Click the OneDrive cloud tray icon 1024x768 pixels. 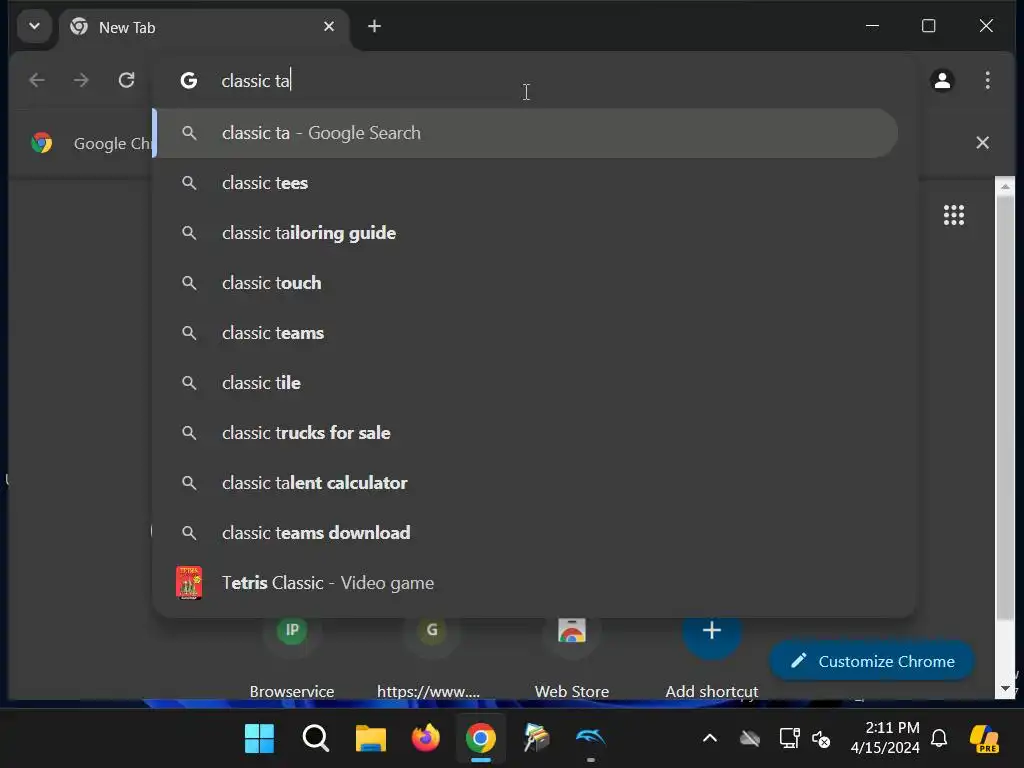coord(750,739)
